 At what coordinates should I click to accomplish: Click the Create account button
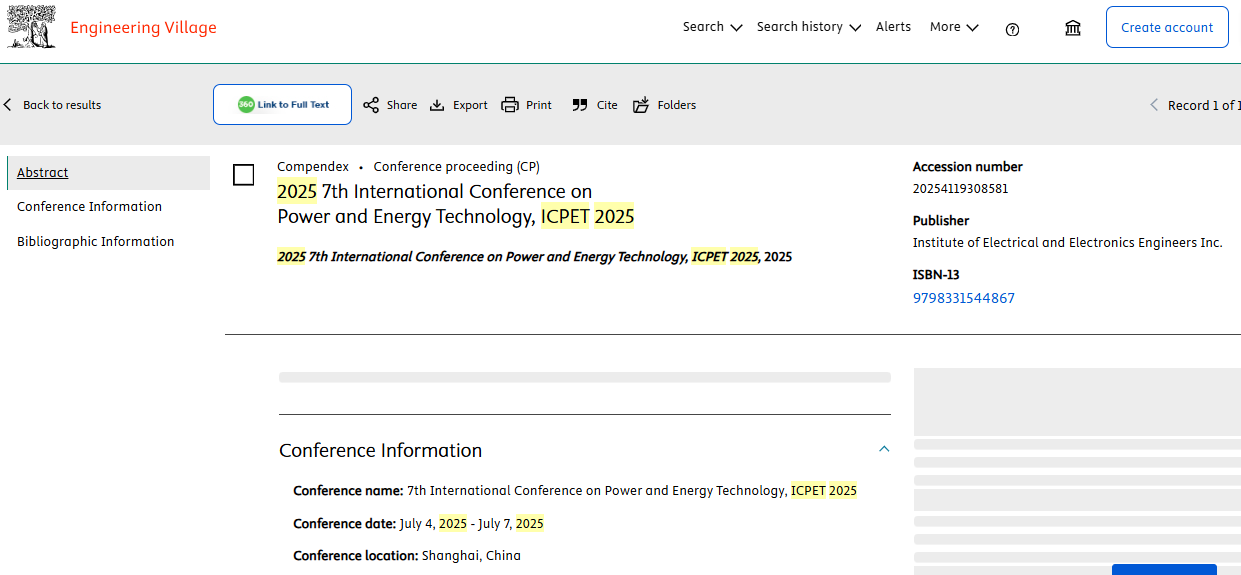pos(1167,27)
